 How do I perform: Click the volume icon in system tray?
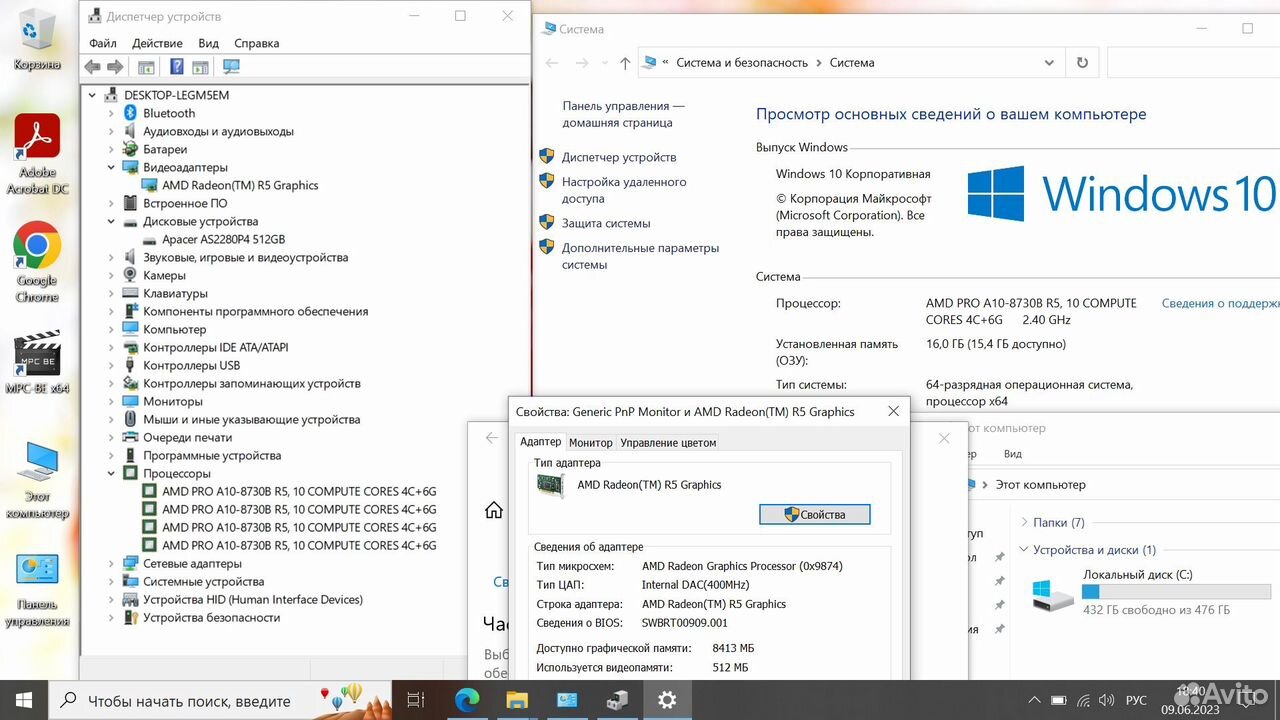(1107, 700)
